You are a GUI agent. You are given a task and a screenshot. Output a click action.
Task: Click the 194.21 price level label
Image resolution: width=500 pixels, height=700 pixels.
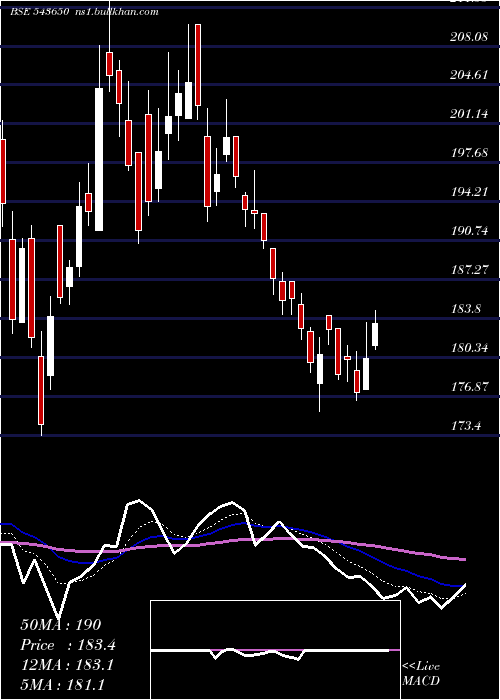pos(469,192)
